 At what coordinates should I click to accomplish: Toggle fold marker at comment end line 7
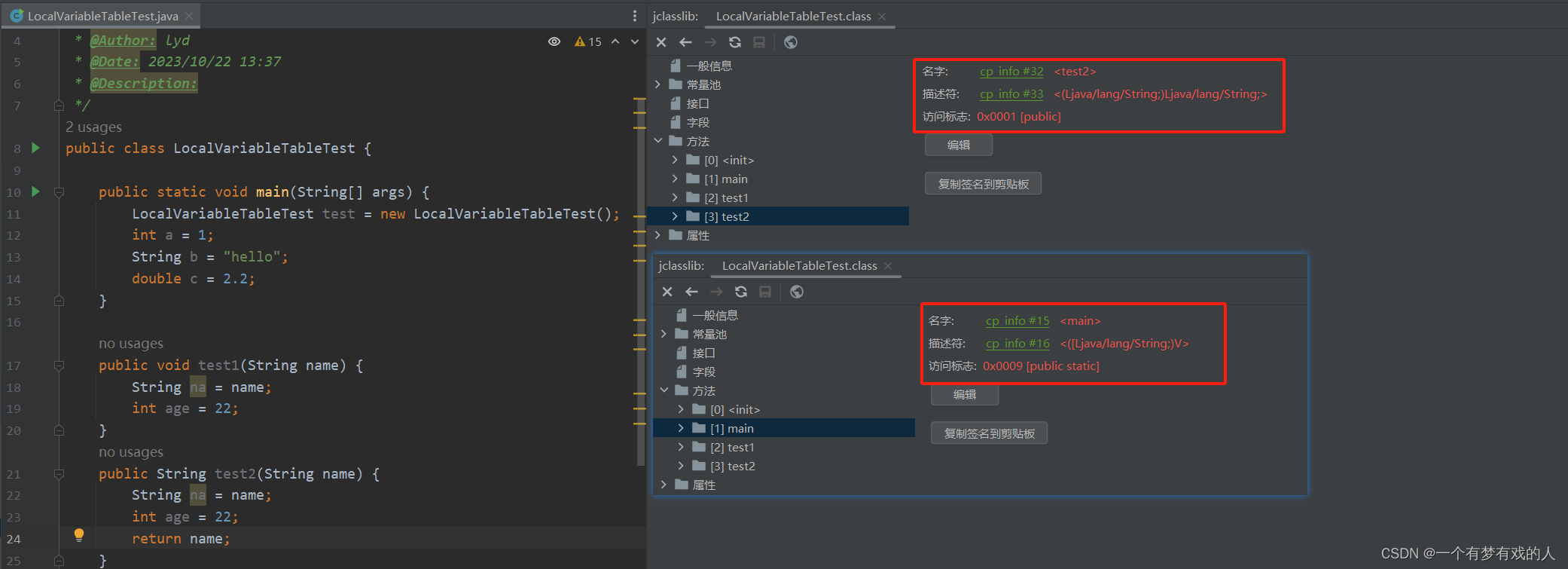pos(59,106)
